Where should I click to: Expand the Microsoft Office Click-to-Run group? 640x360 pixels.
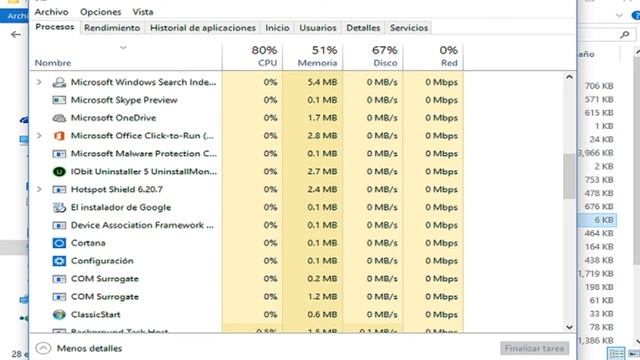[39, 136]
